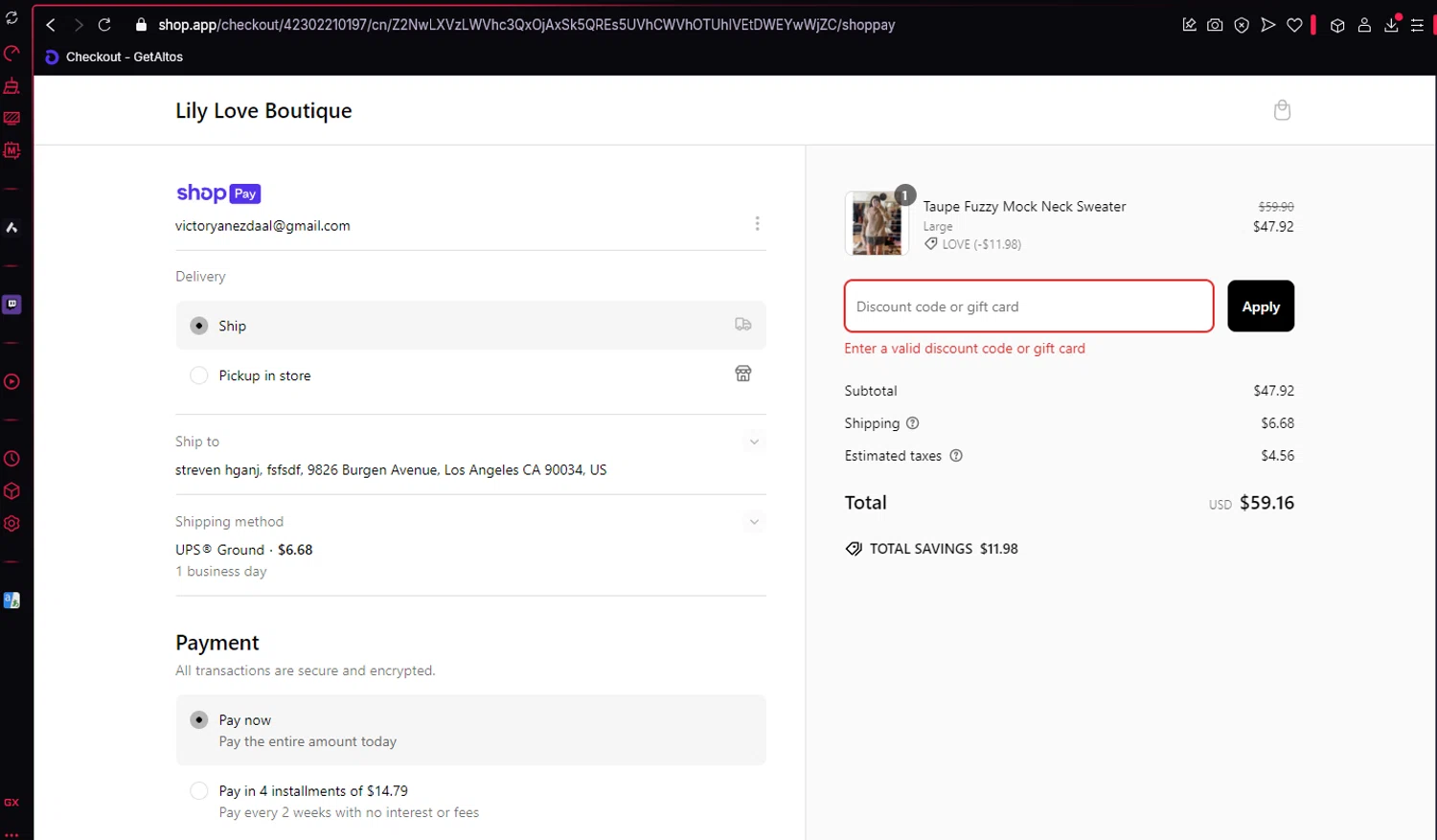This screenshot has height=840, width=1437.
Task: Click the Estimated taxes $4.56 value
Action: coord(1277,456)
